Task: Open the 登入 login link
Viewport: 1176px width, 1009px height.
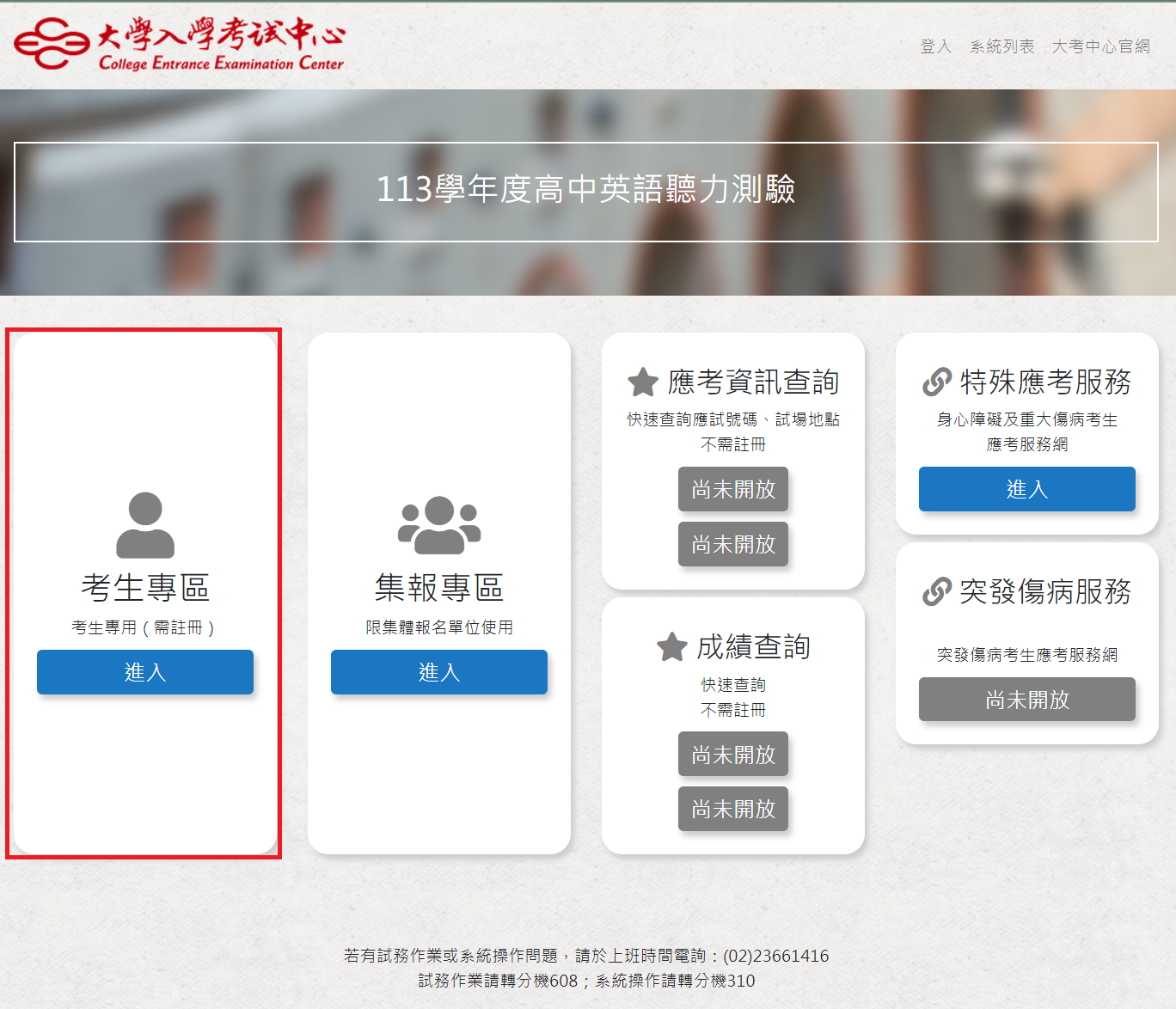Action: coord(935,46)
